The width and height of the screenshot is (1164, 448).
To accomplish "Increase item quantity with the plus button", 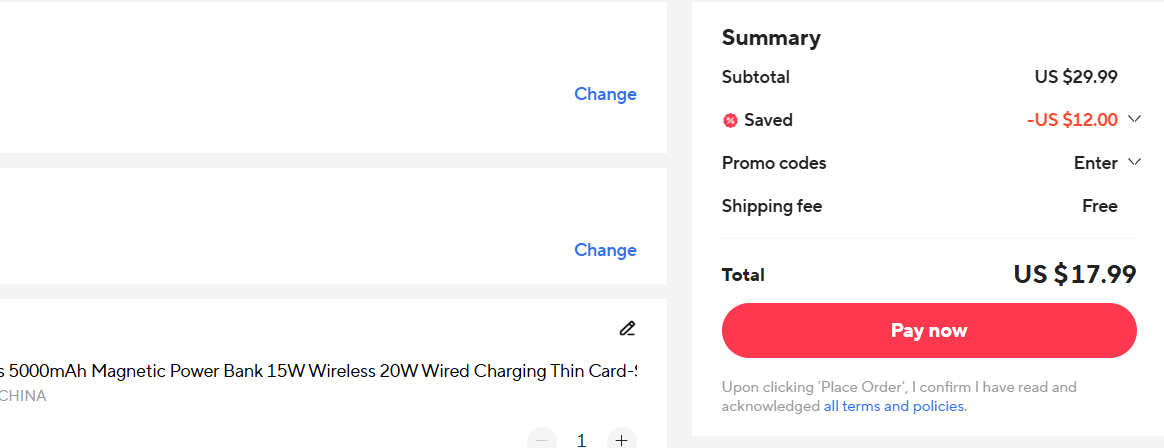I will click(621, 439).
